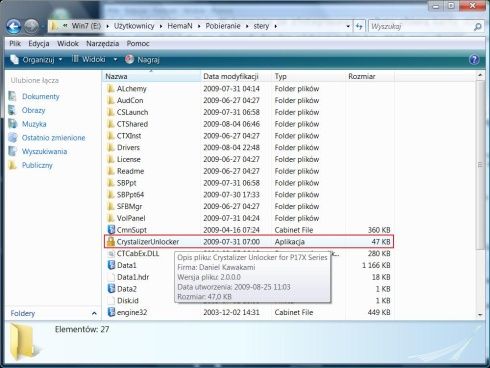Click the refresh button beside address bar
490x368 pixels.
coord(359,26)
